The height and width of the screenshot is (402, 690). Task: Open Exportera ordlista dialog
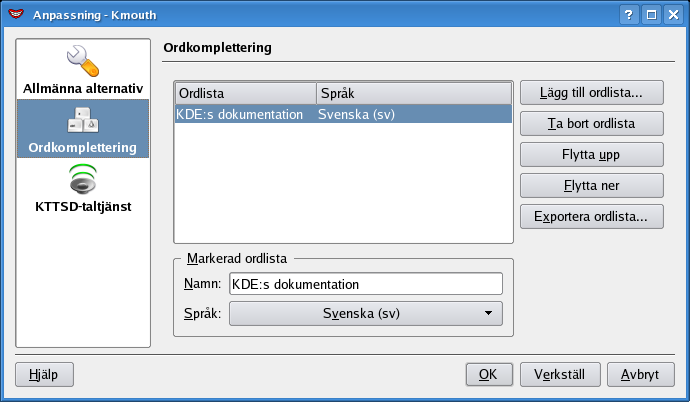tap(592, 217)
